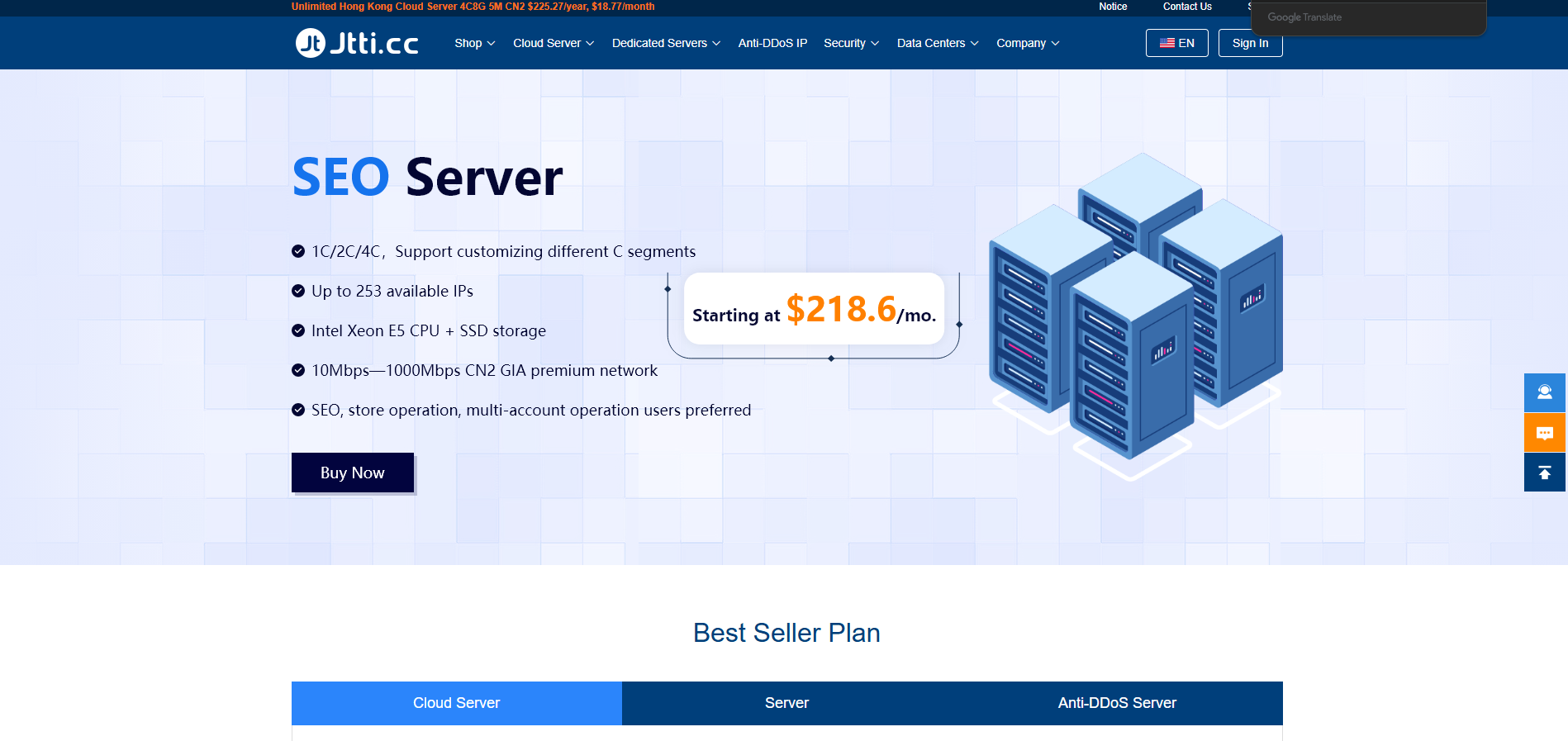
Task: Click the Jtti.cc logo
Action: (x=357, y=43)
